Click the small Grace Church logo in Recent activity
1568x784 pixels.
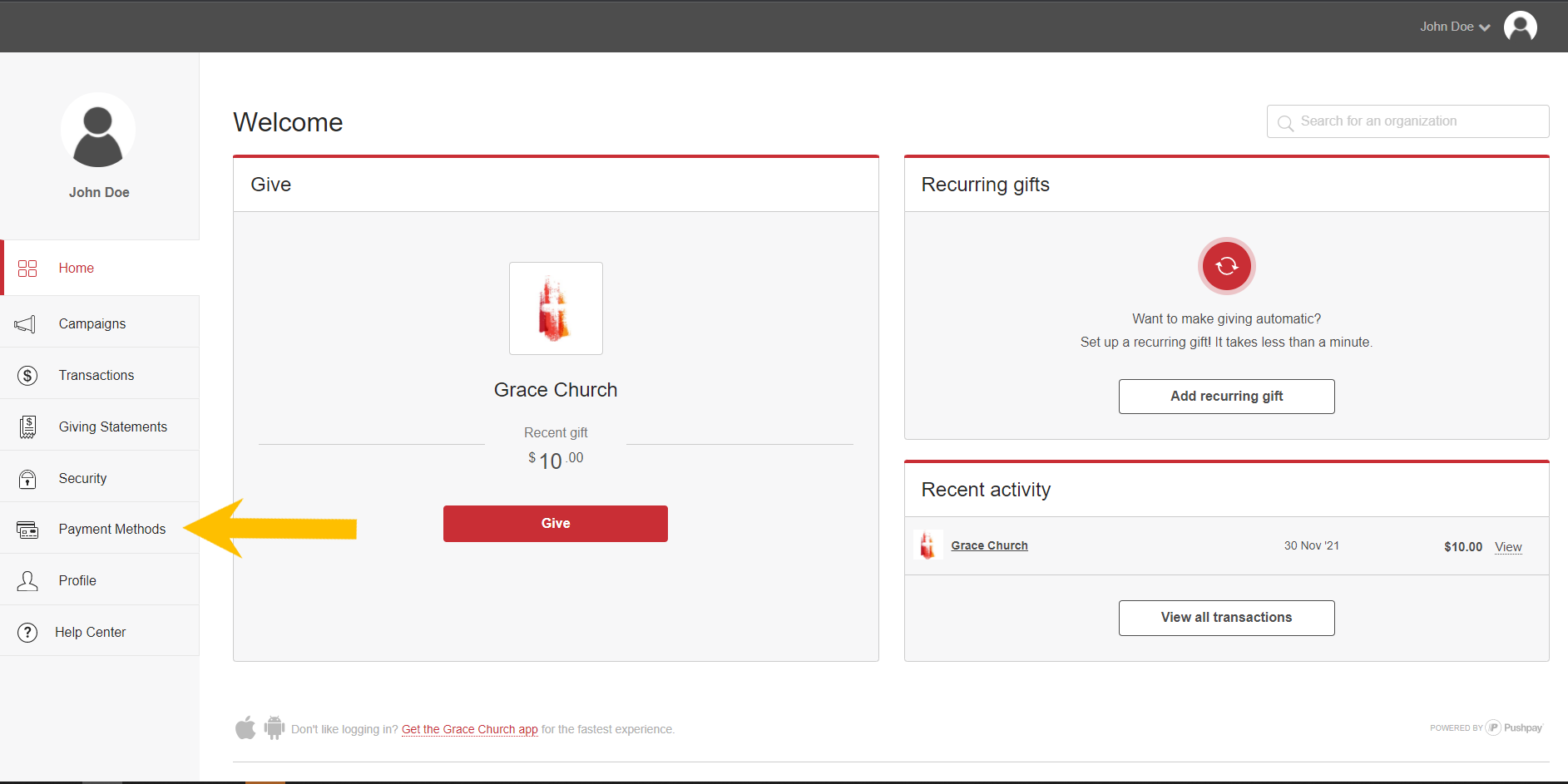pos(927,545)
